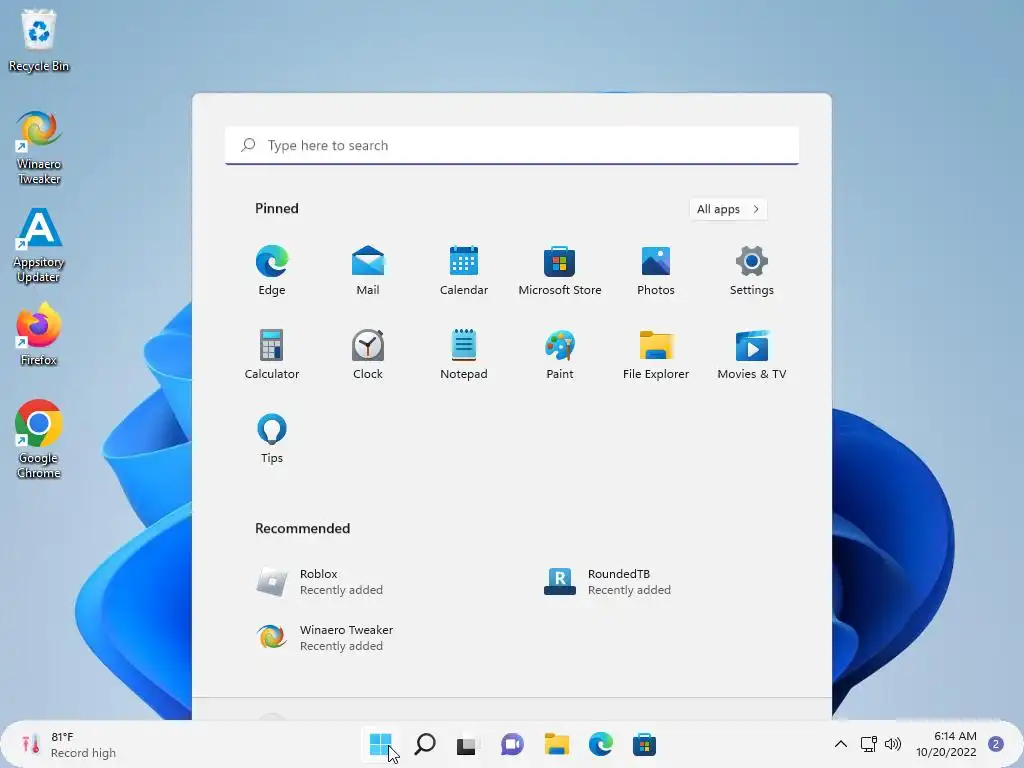Open the Photos app
Image resolution: width=1024 pixels, height=768 pixels.
point(656,270)
